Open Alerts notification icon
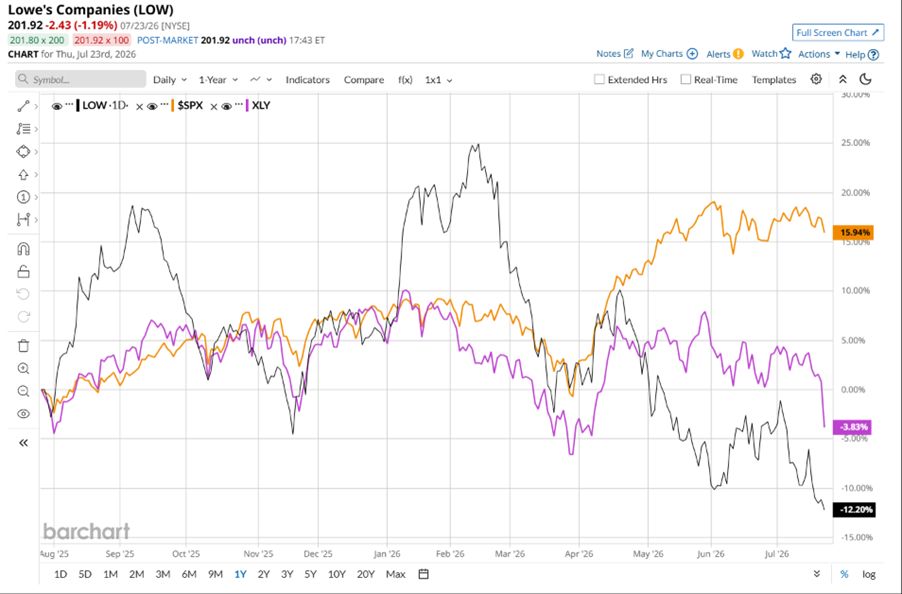The image size is (902, 594). click(738, 54)
